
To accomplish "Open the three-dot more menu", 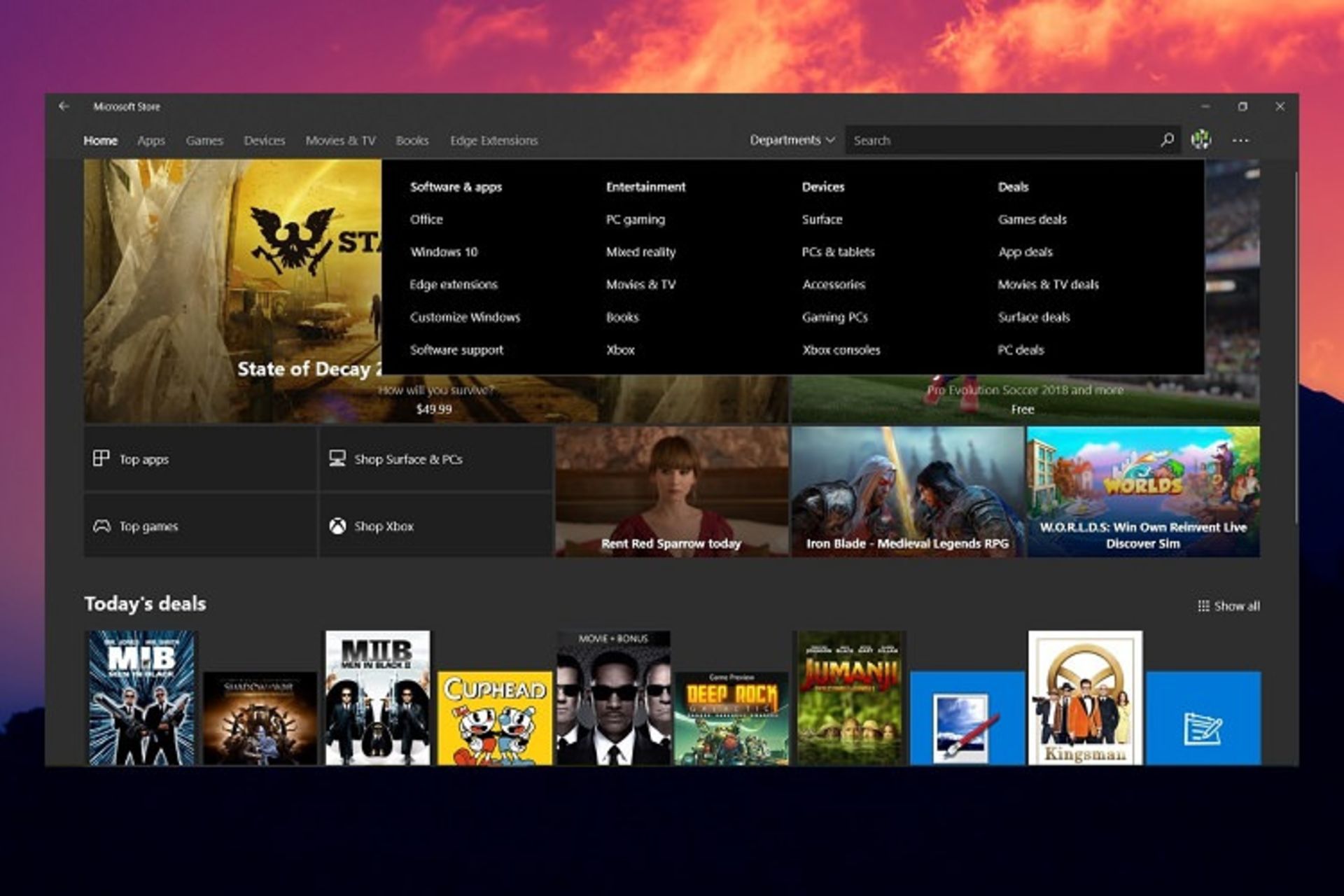I will tap(1240, 140).
